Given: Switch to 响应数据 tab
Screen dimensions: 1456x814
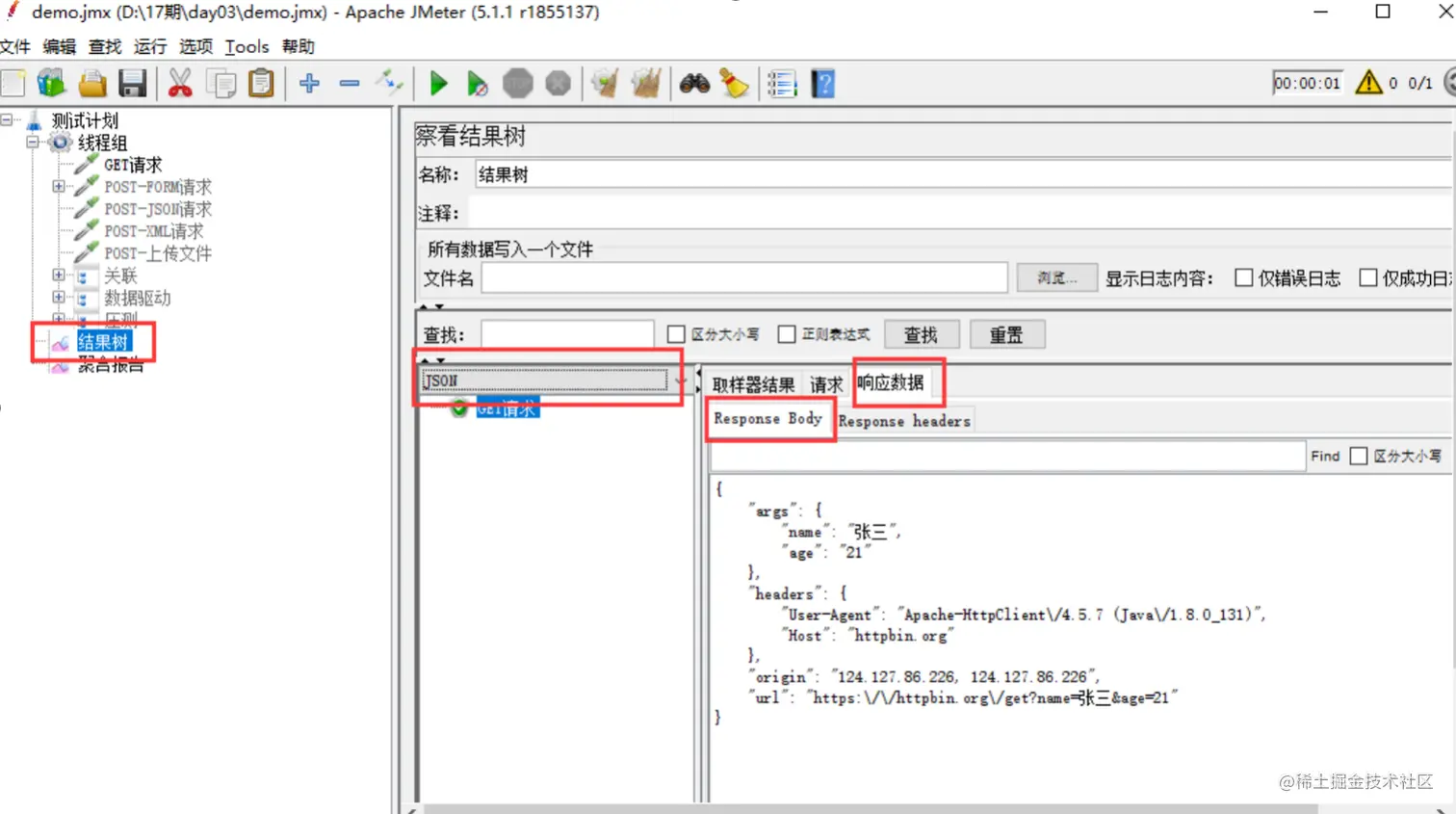Looking at the screenshot, I should (x=892, y=383).
